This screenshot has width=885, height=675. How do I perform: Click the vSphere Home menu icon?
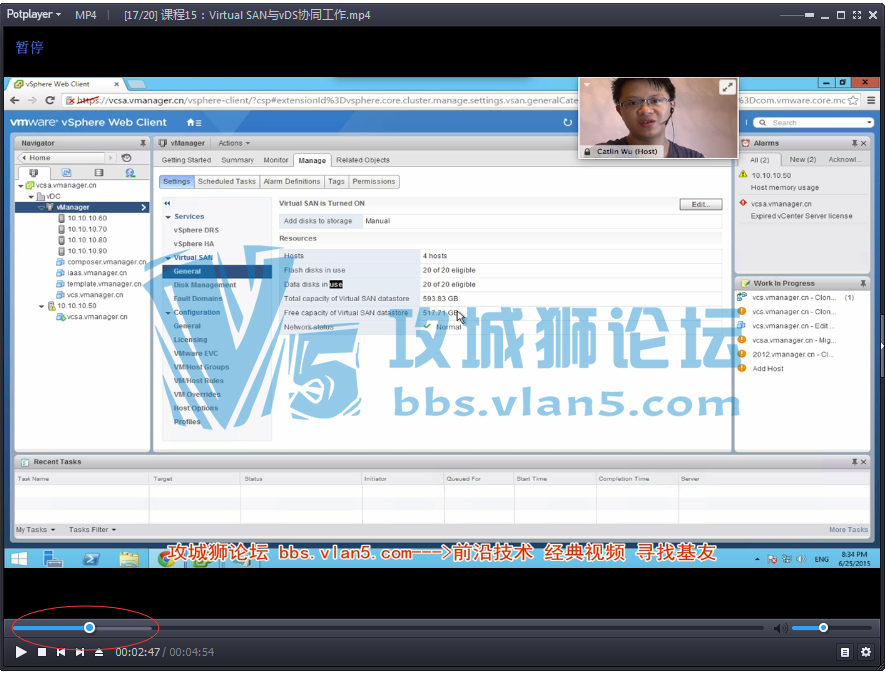pos(194,122)
